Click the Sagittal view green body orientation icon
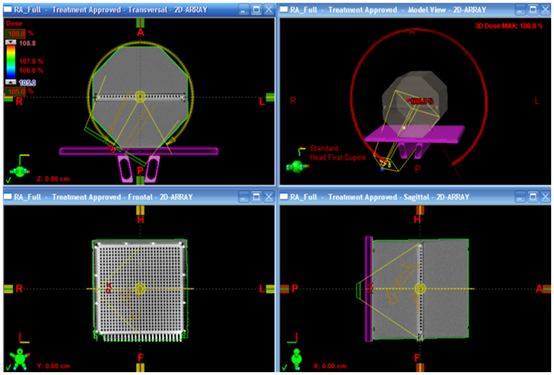The width and height of the screenshot is (554, 375). 297,359
